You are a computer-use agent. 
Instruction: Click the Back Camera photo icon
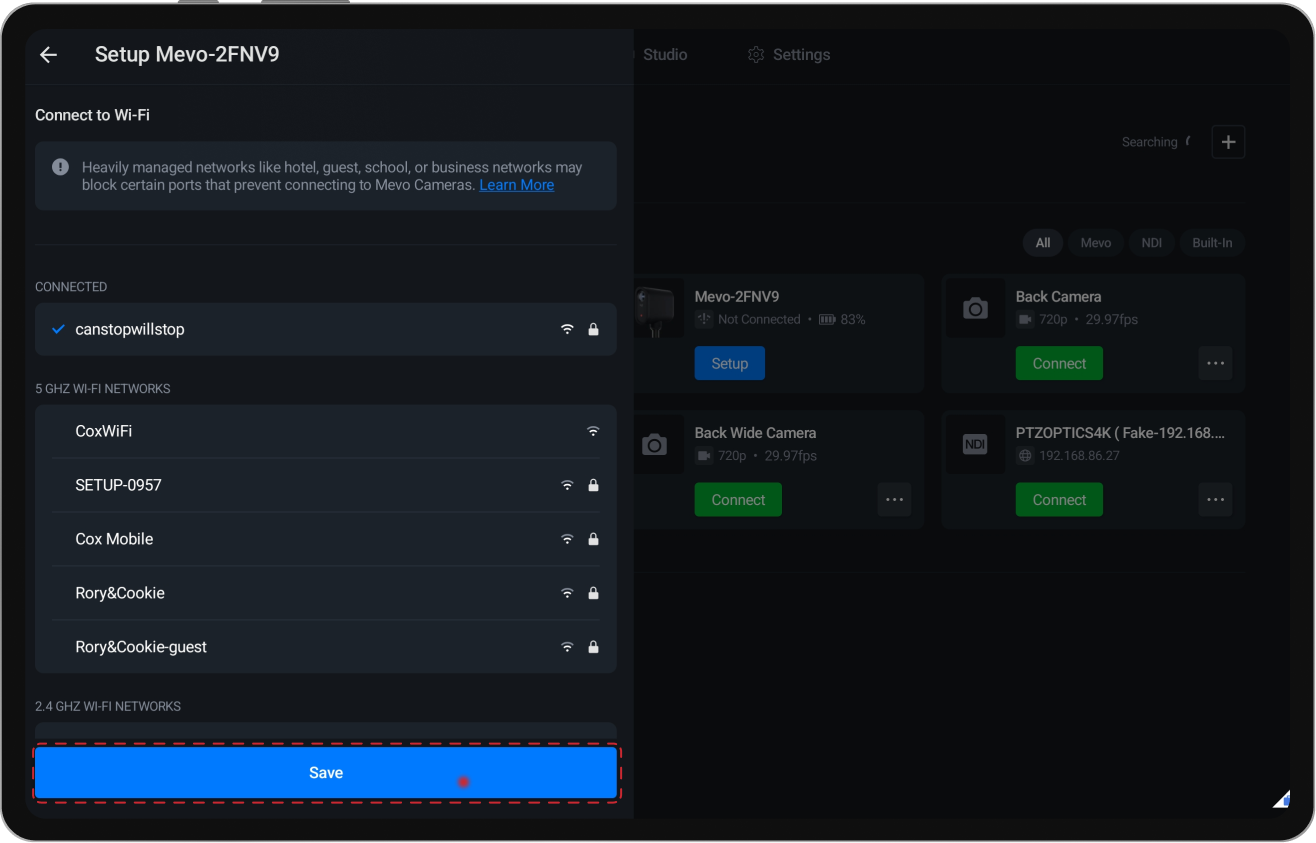(975, 309)
